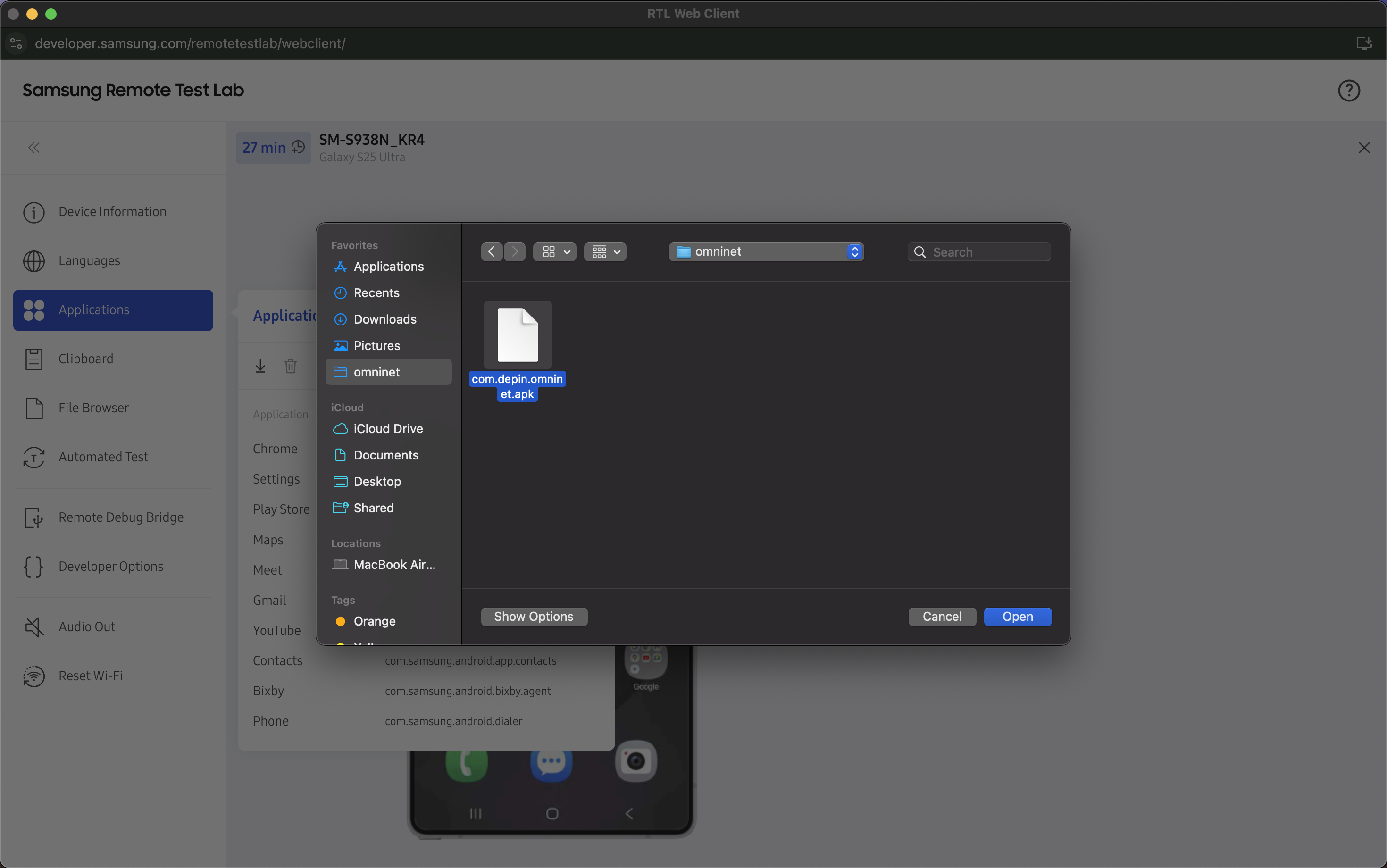Click the address bar URL

[190, 43]
